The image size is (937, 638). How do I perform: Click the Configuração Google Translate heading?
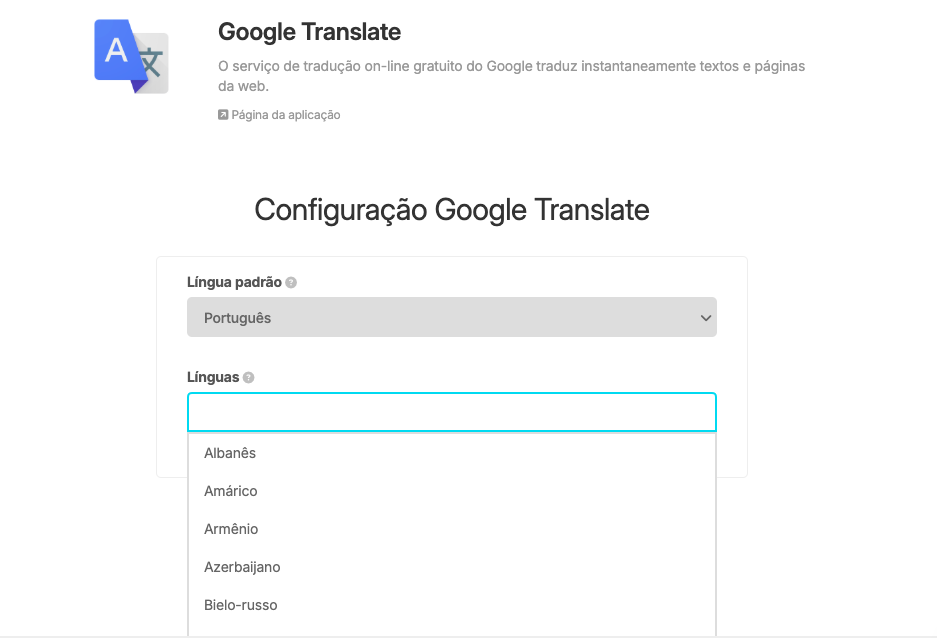click(452, 210)
